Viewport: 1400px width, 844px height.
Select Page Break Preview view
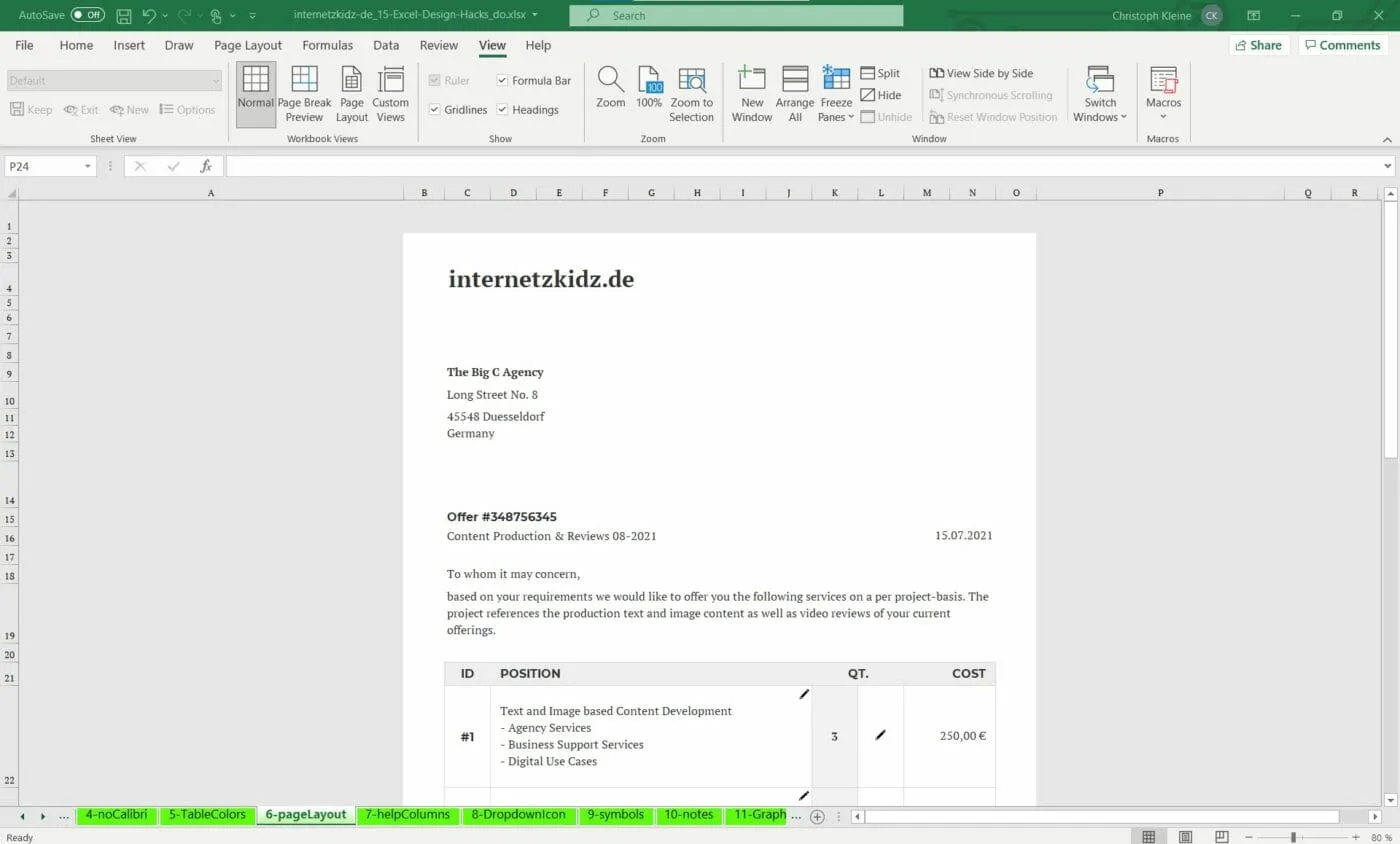pos(303,90)
